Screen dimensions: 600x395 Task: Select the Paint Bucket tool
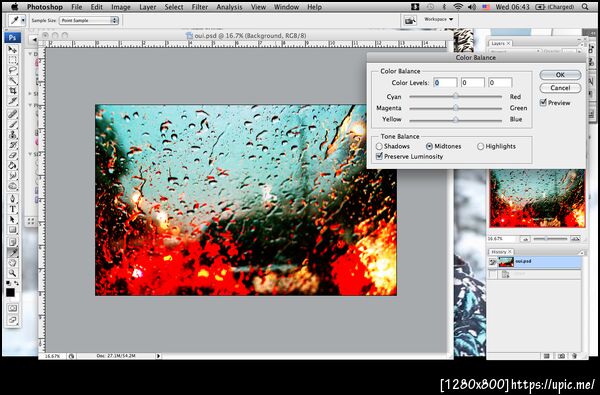[13, 166]
